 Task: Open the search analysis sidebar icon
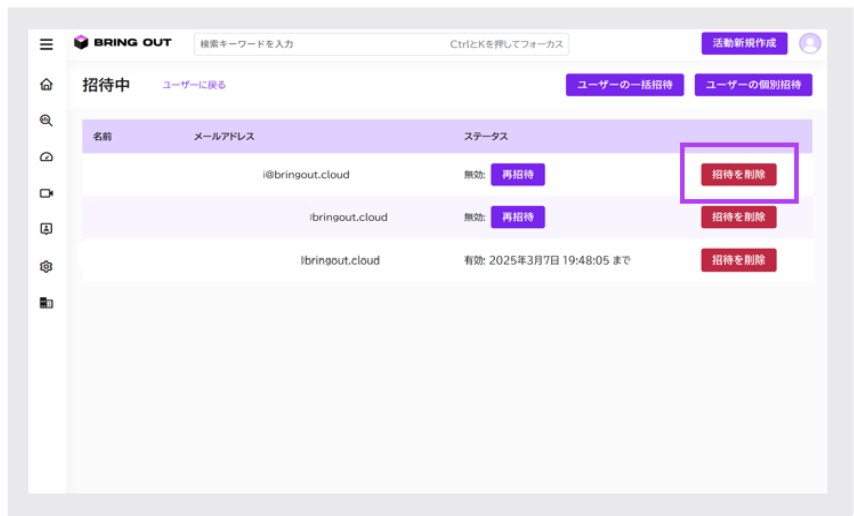coord(46,120)
